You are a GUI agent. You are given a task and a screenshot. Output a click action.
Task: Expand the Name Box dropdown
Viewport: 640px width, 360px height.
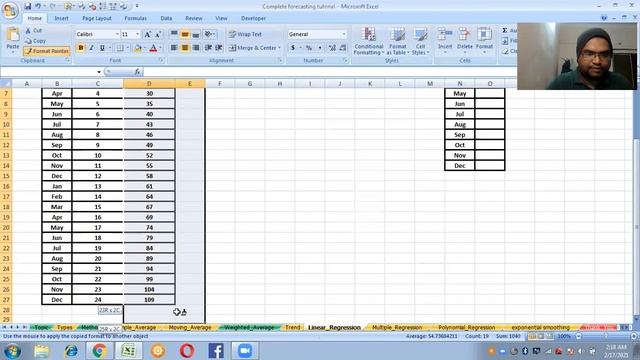click(x=99, y=72)
